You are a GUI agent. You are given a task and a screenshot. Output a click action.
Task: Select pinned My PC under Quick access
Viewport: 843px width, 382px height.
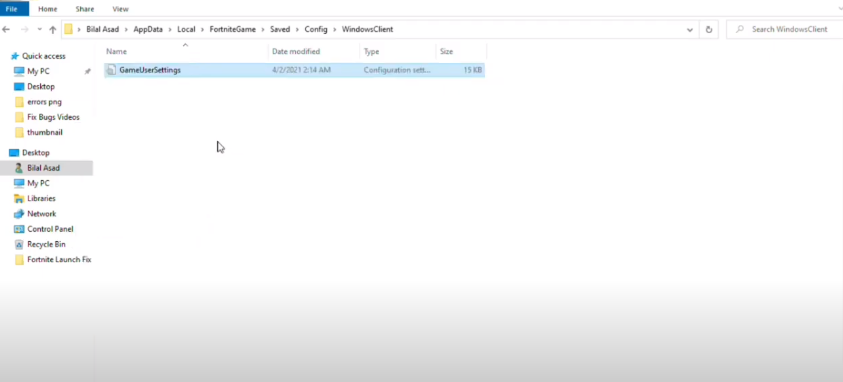coord(38,71)
